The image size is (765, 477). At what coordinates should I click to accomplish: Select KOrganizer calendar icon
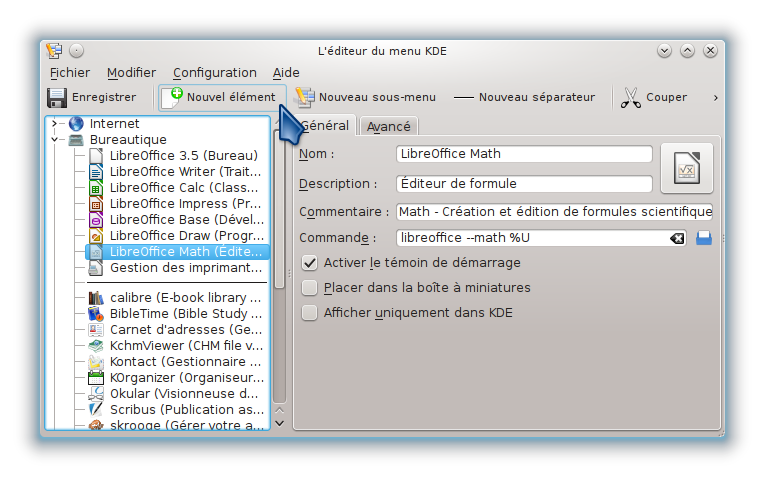pyautogui.click(x=96, y=378)
